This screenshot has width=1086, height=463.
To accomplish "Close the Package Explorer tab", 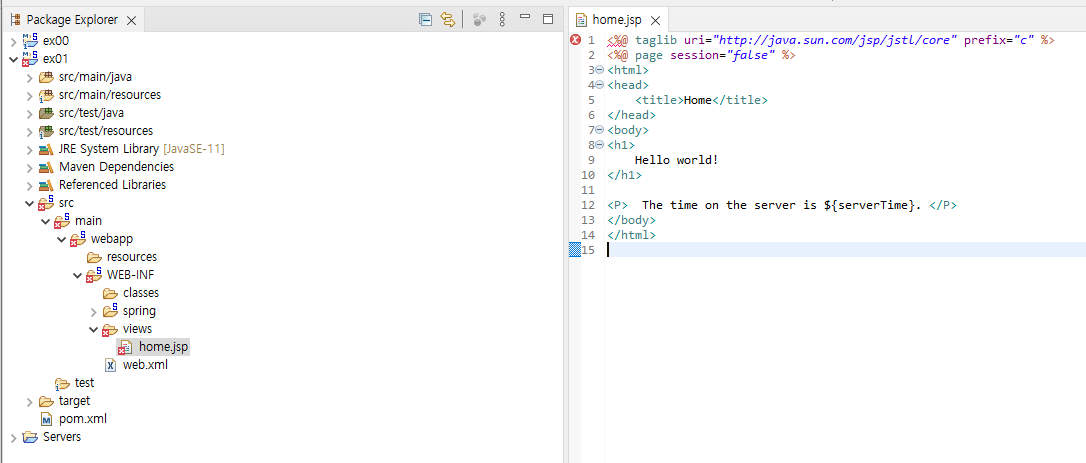I will (x=132, y=20).
